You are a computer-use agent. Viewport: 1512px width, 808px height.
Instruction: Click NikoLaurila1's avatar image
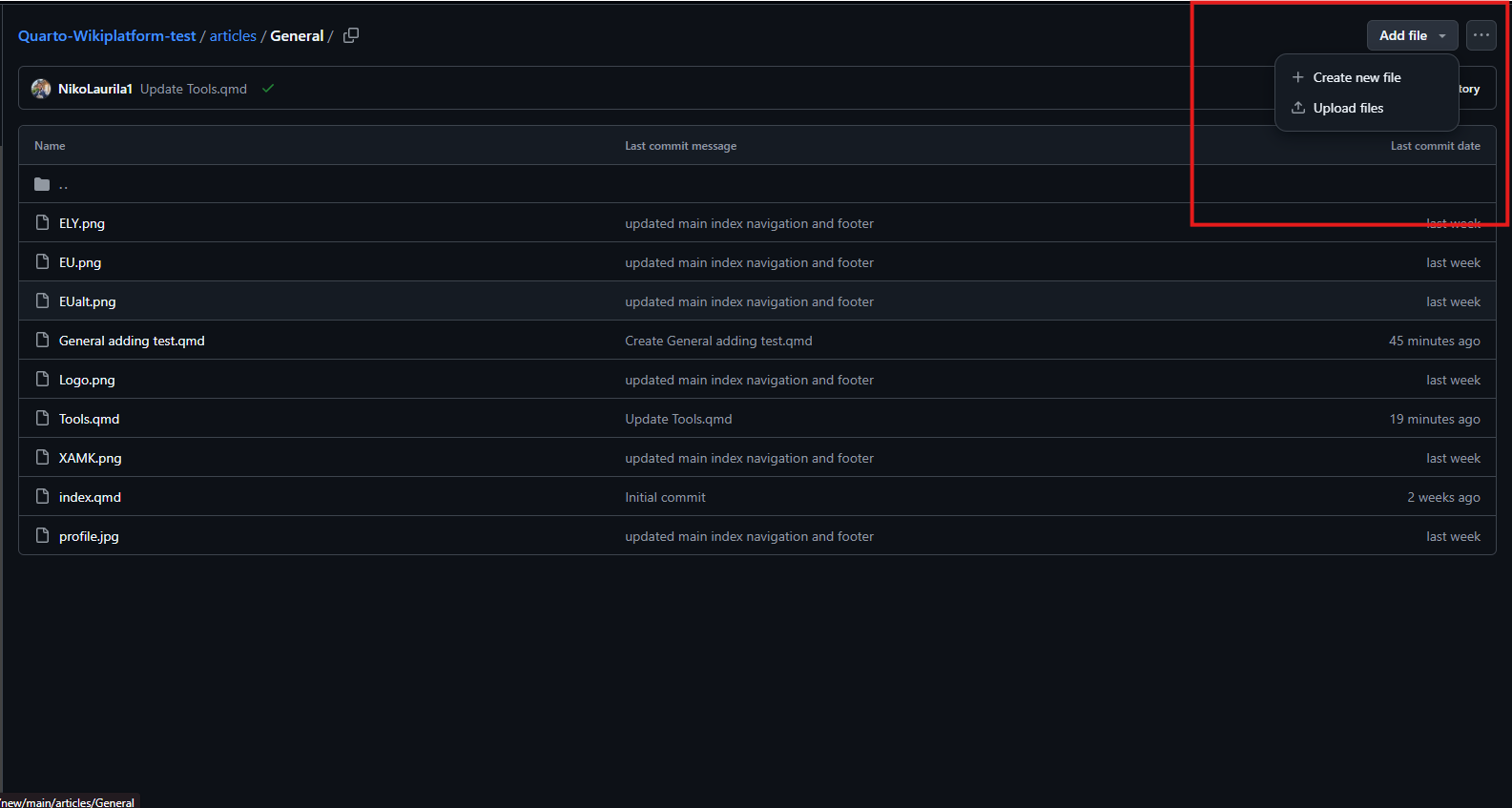coord(41,89)
